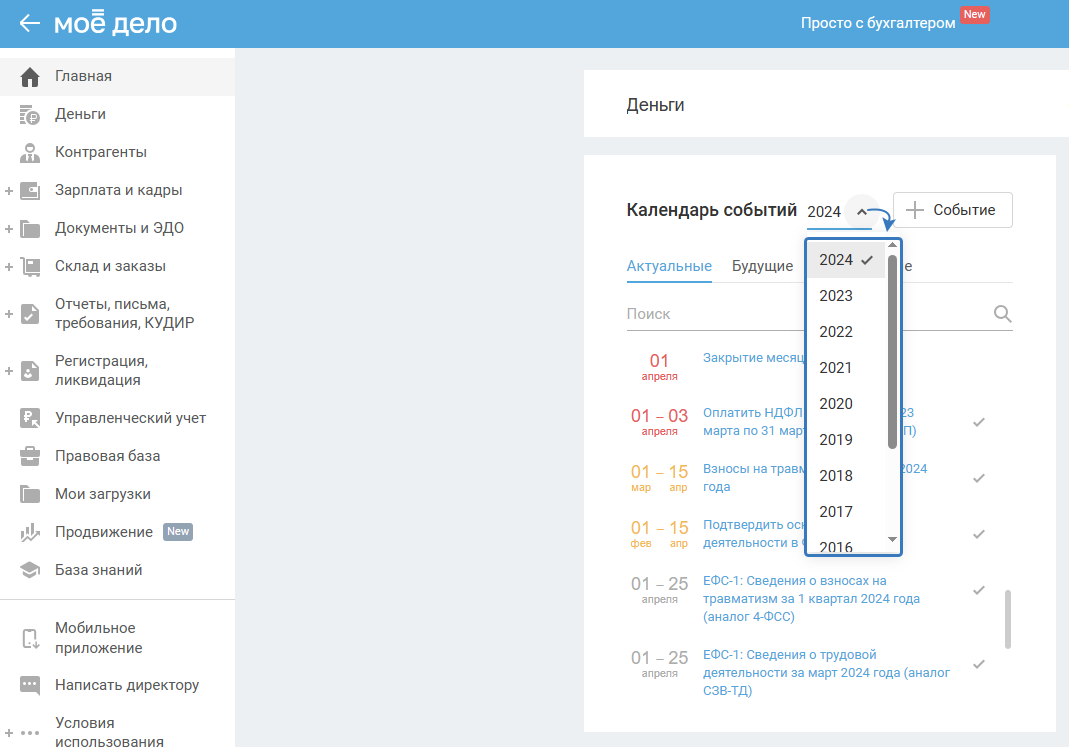
Task: Select year 2021 option
Action: point(846,368)
